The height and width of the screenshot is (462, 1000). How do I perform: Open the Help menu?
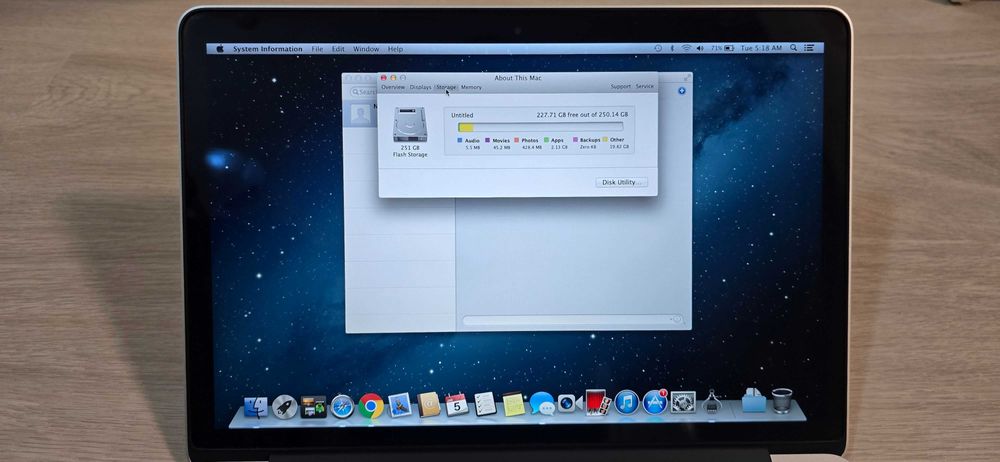(395, 49)
